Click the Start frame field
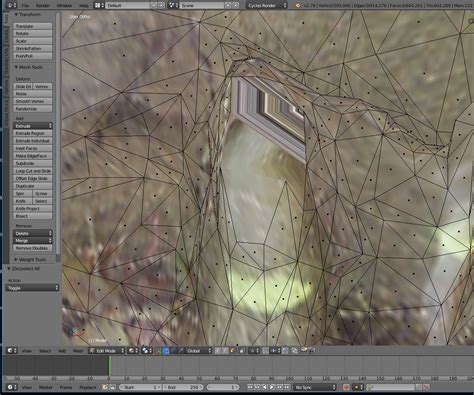This screenshot has width=474, height=395. click(140, 387)
